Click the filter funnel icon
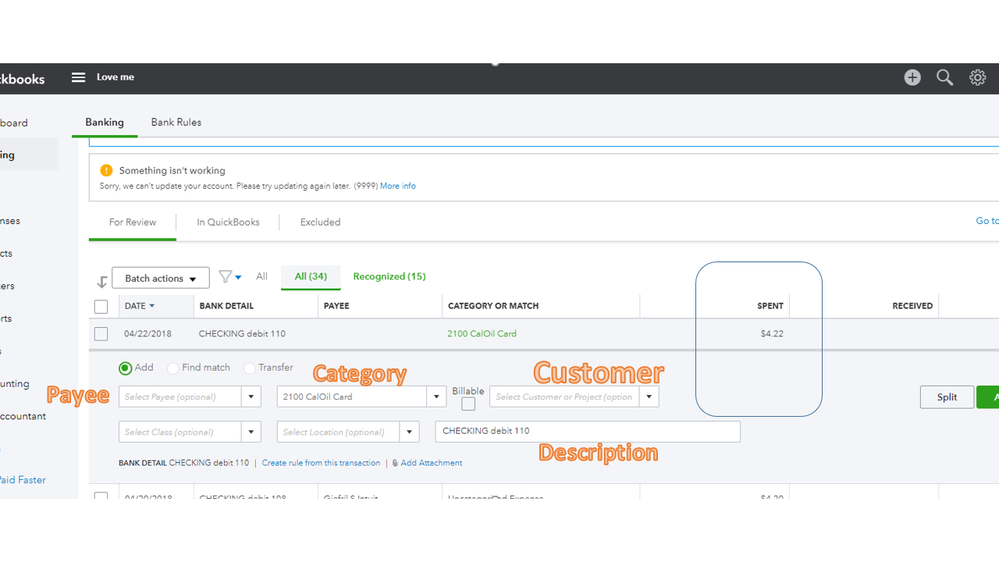Image resolution: width=999 pixels, height=562 pixels. 226,277
